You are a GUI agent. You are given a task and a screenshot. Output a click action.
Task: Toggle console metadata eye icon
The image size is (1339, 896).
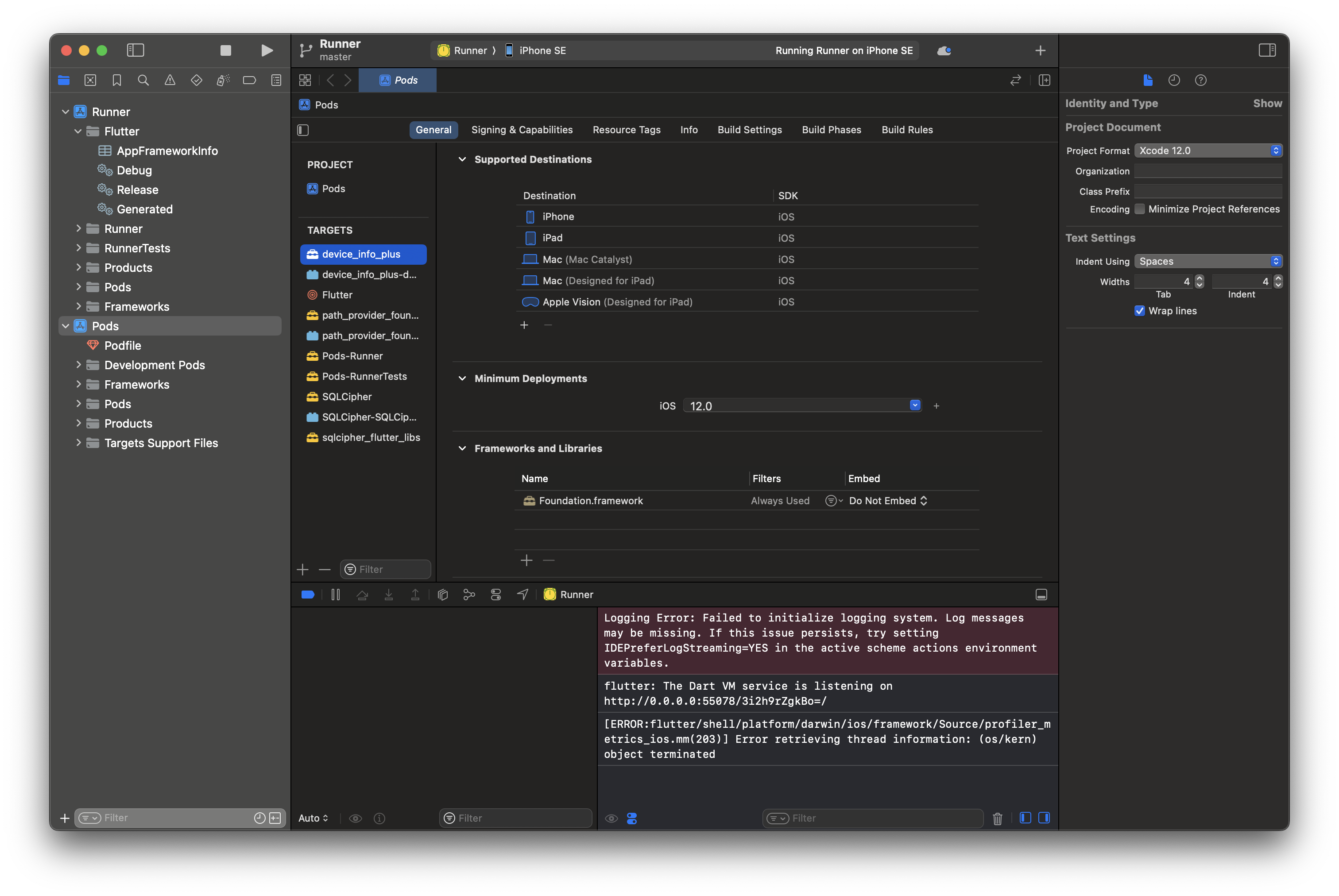point(611,818)
